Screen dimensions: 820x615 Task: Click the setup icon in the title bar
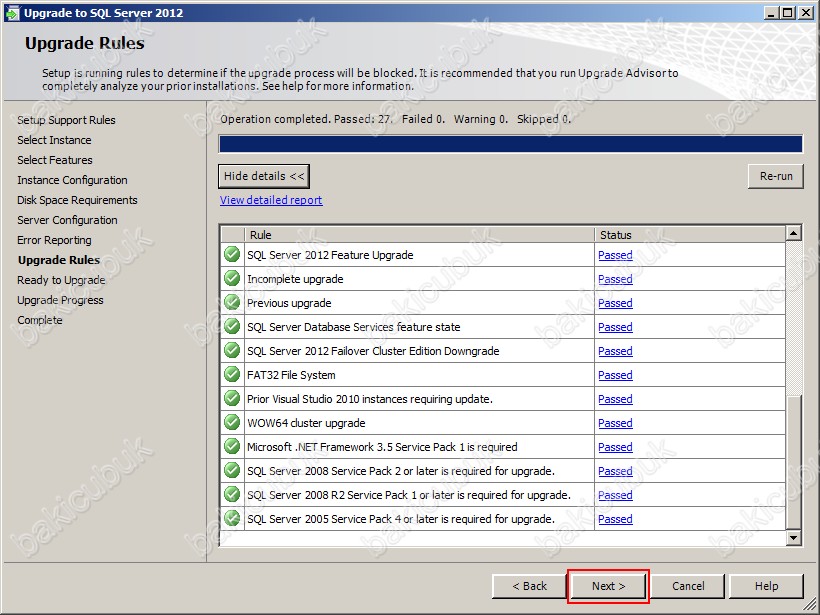(12, 13)
